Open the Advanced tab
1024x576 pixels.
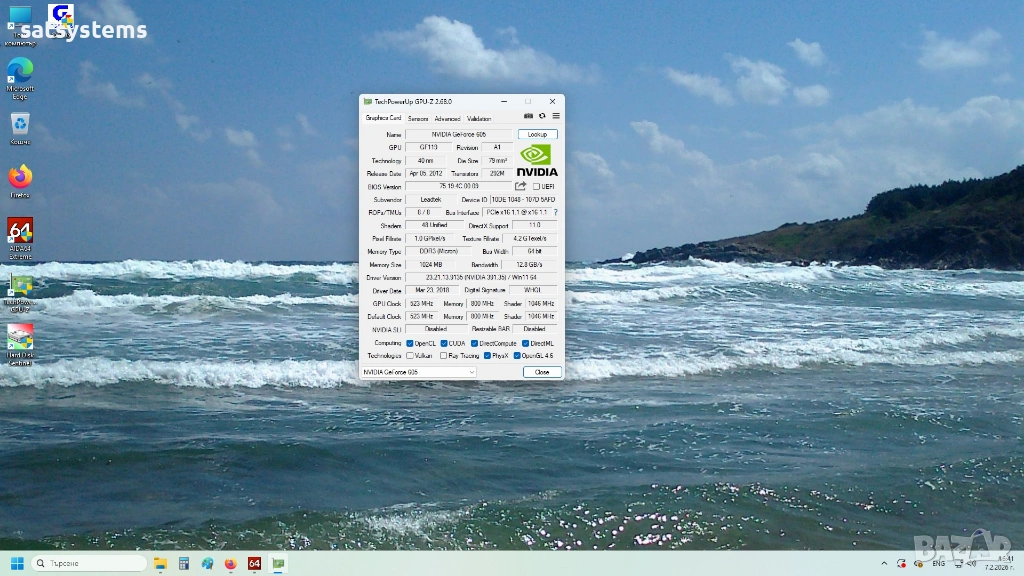click(447, 118)
